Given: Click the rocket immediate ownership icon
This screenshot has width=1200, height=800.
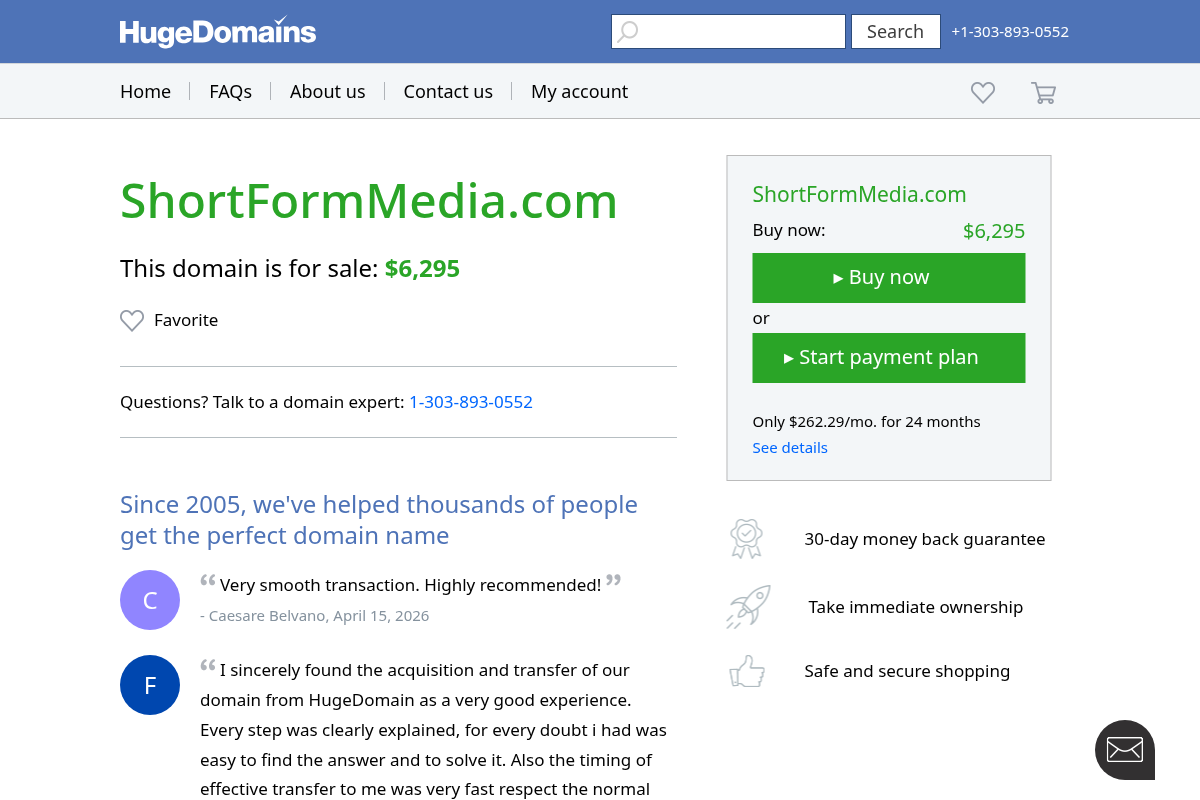Looking at the screenshot, I should point(748,607).
